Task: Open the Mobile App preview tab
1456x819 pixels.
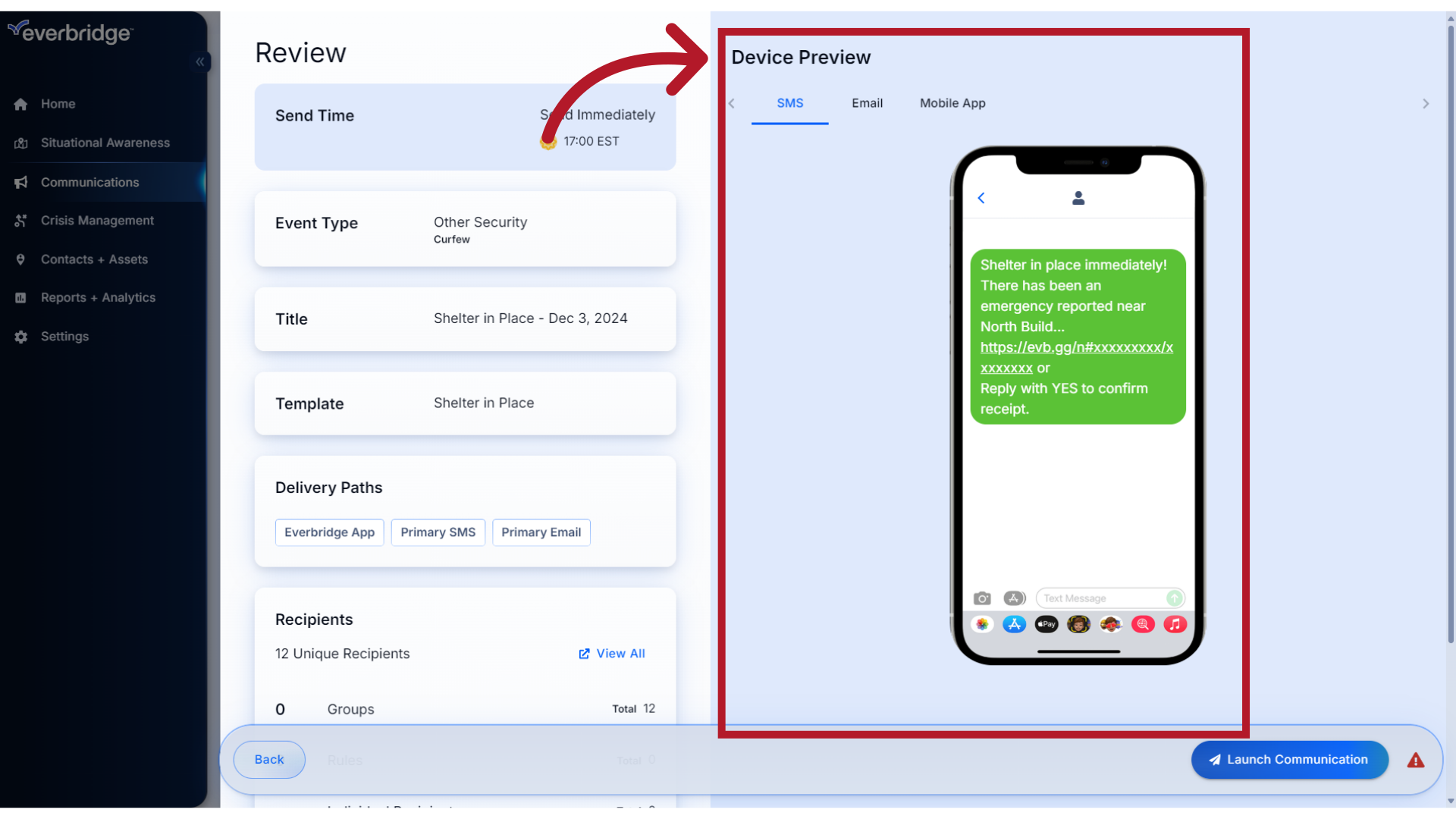Action: coord(952,103)
